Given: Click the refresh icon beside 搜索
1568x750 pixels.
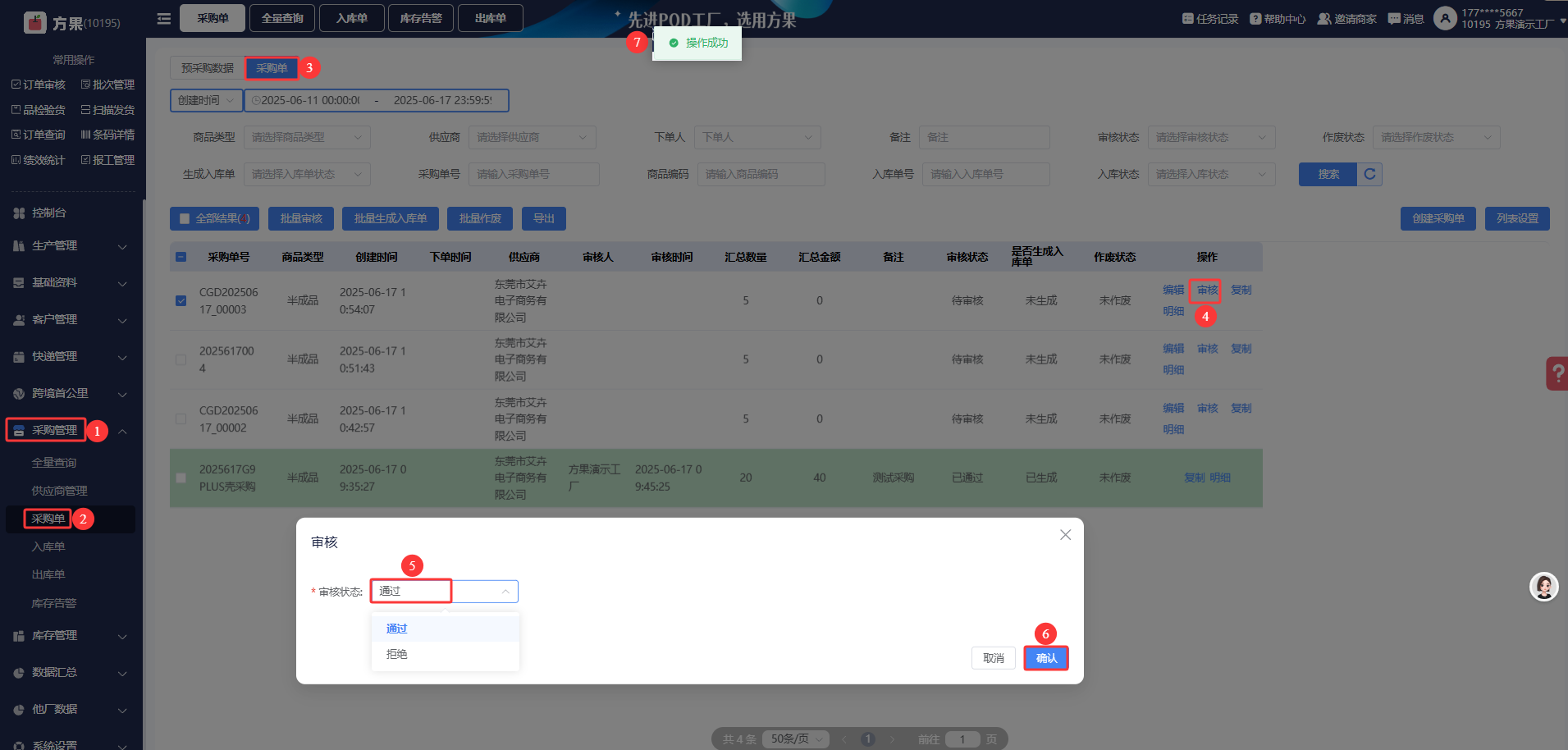Looking at the screenshot, I should click(1369, 174).
